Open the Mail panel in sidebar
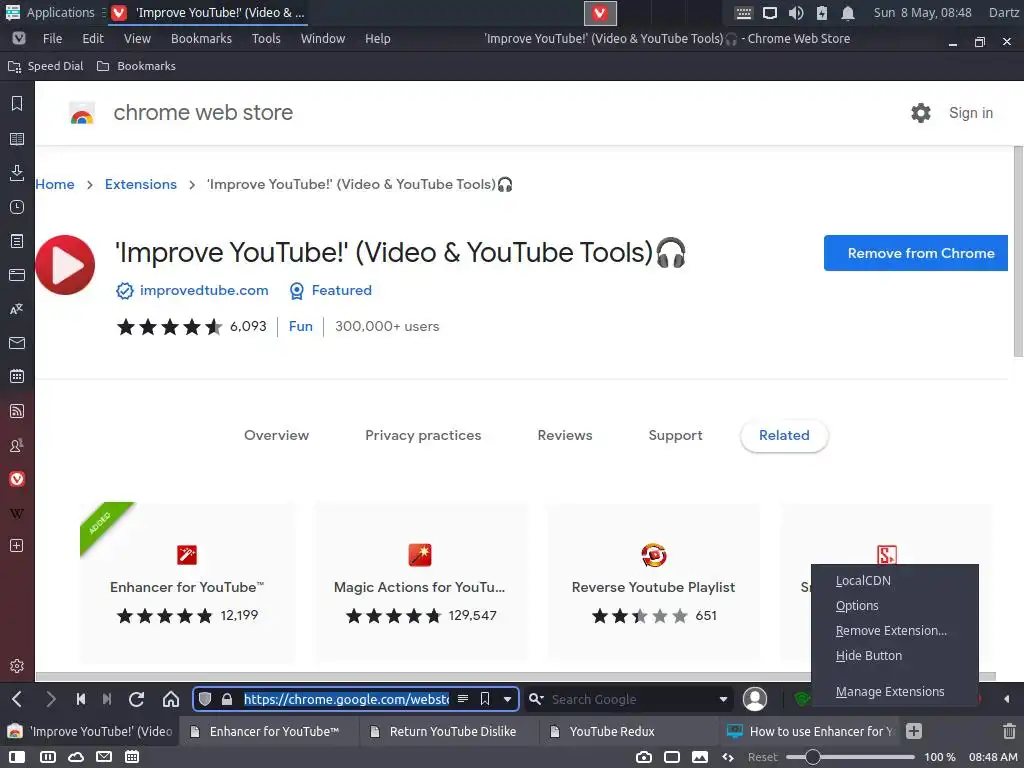 (x=17, y=343)
